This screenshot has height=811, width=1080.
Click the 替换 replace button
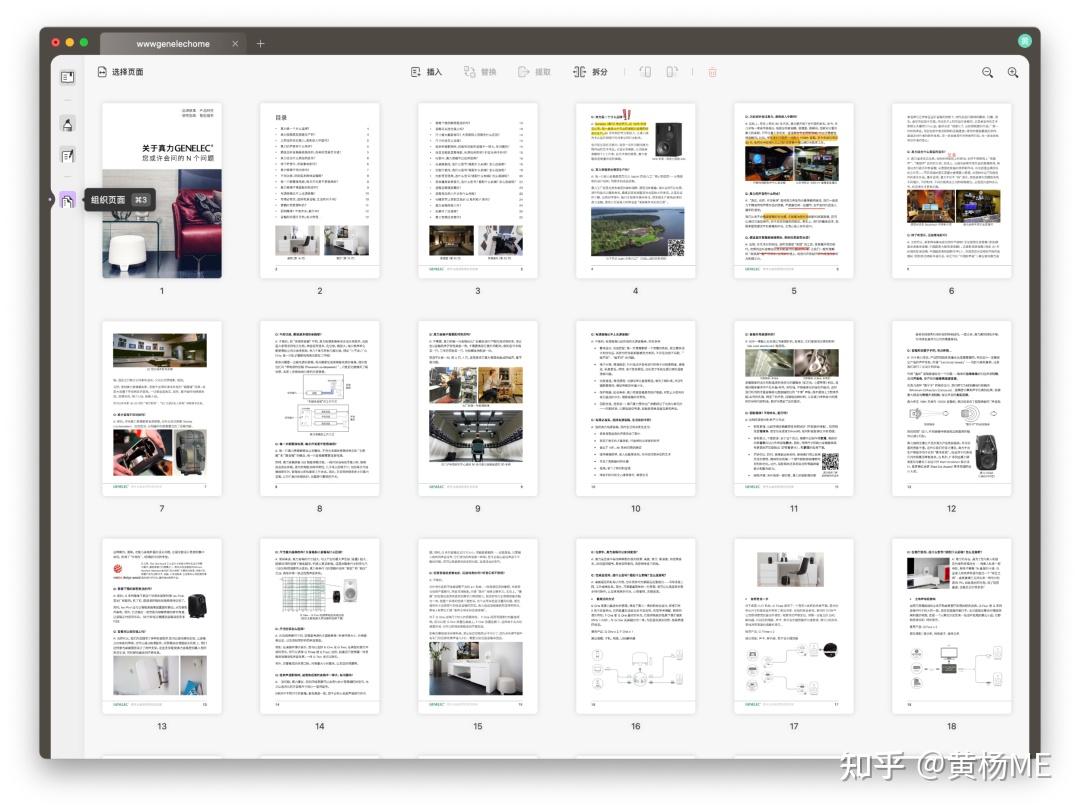click(x=480, y=72)
